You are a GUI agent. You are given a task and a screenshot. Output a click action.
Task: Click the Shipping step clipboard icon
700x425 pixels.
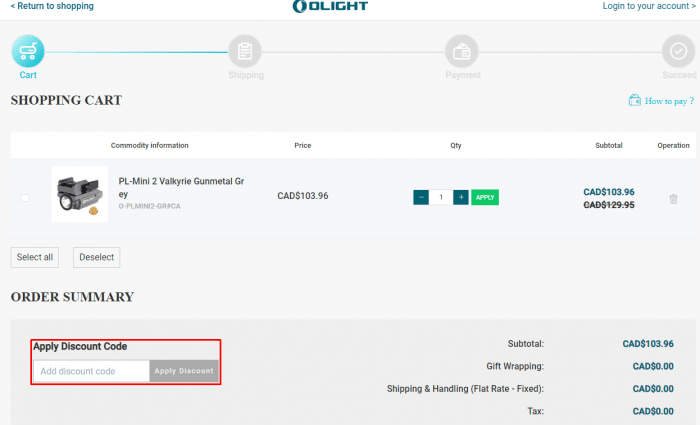245,51
